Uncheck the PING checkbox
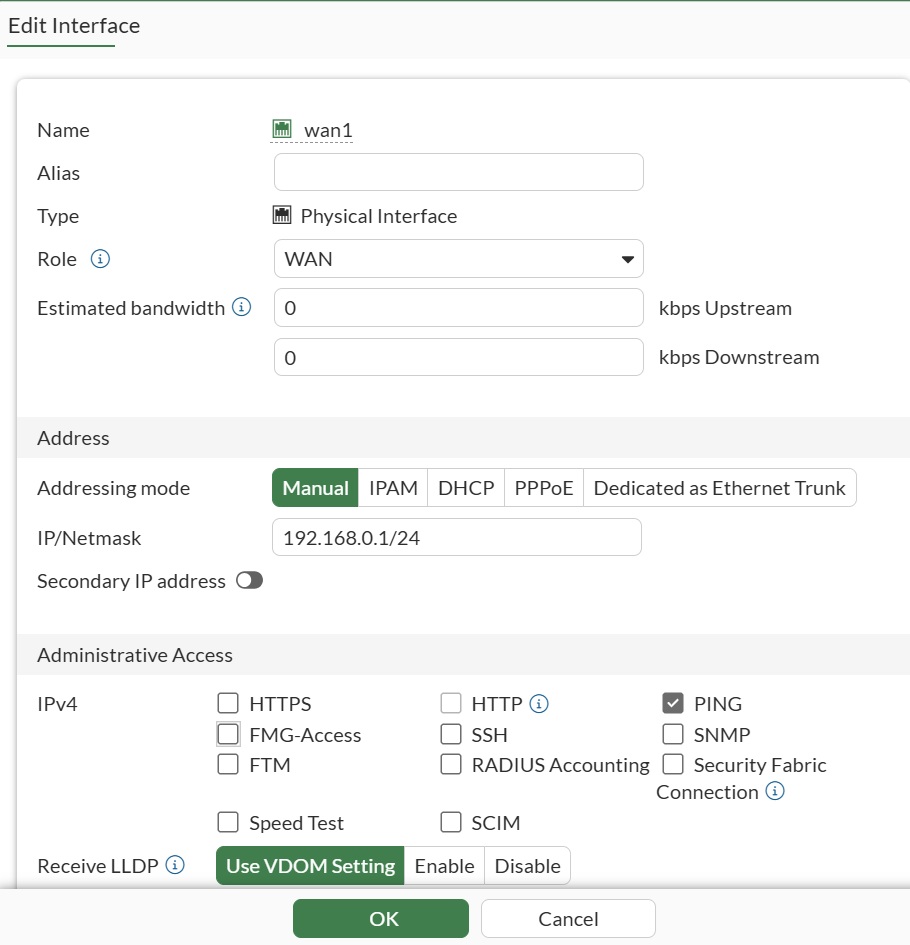This screenshot has width=910, height=945. tap(673, 703)
